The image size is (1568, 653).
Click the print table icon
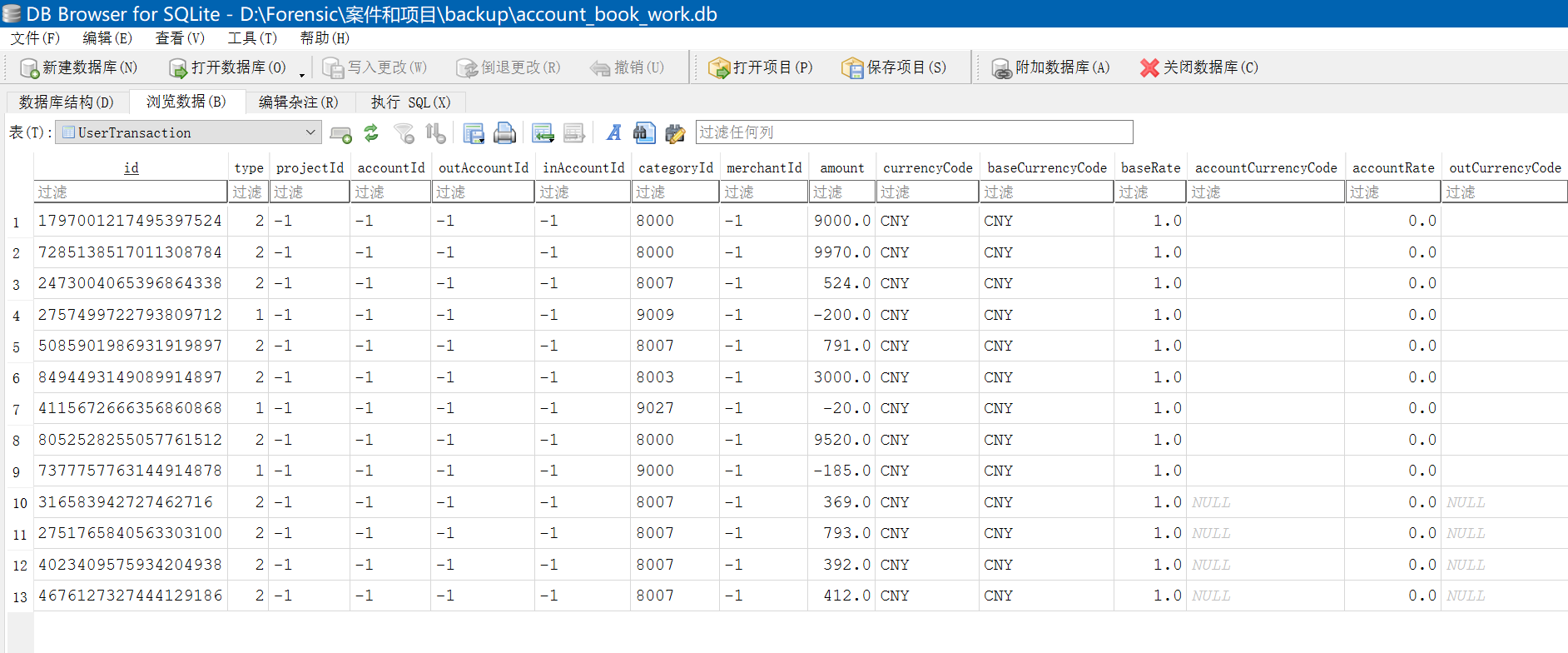point(504,133)
